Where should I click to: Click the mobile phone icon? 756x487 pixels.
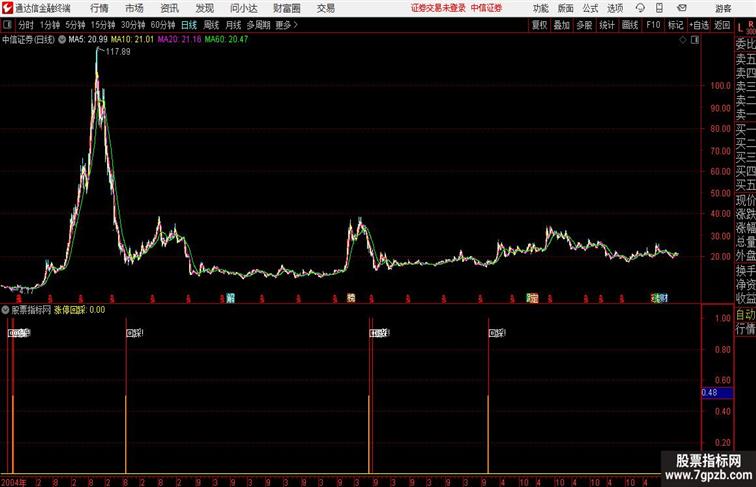(x=660, y=8)
